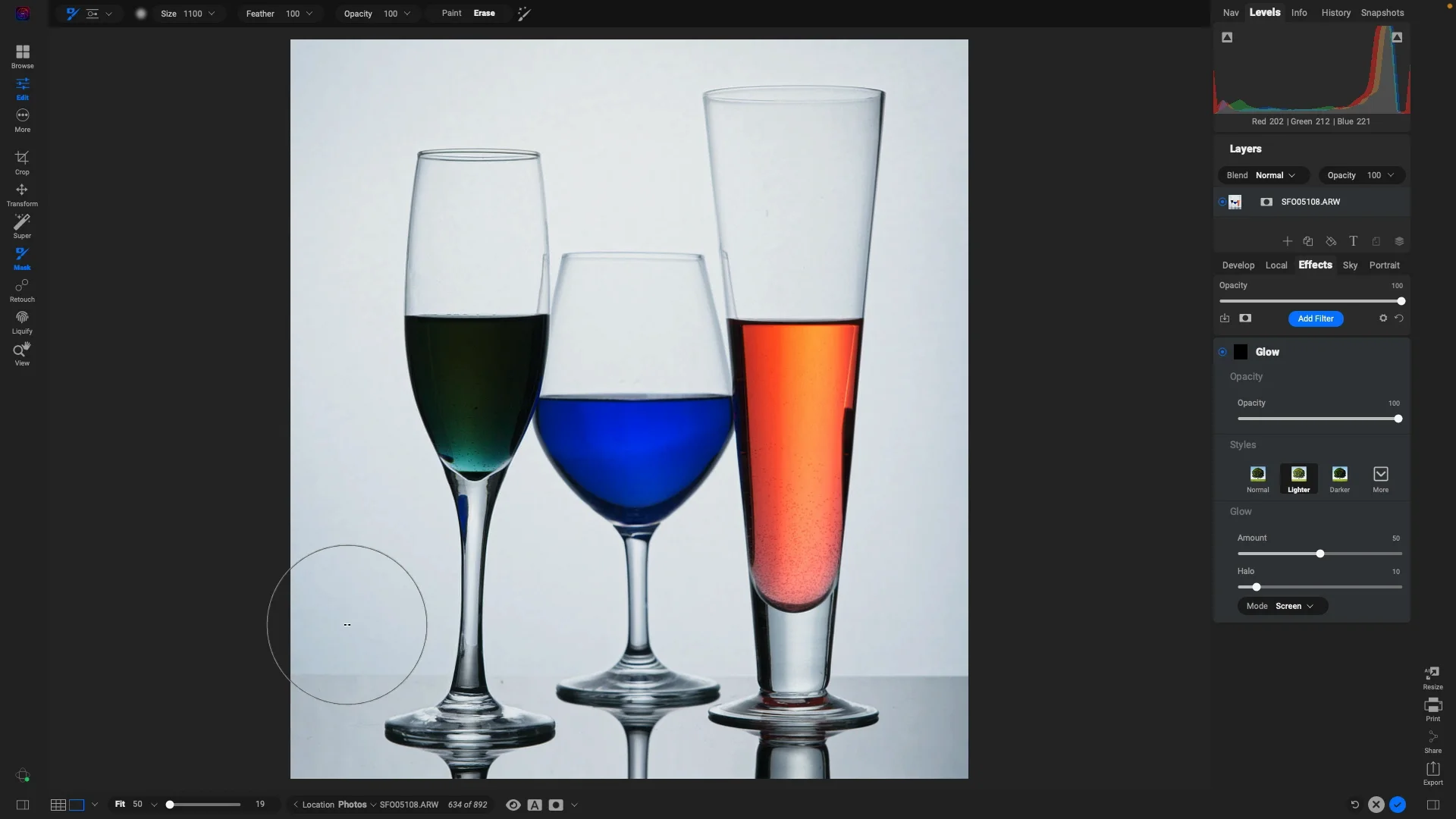Open the Browse module
This screenshot has width=1456, height=819.
23,57
